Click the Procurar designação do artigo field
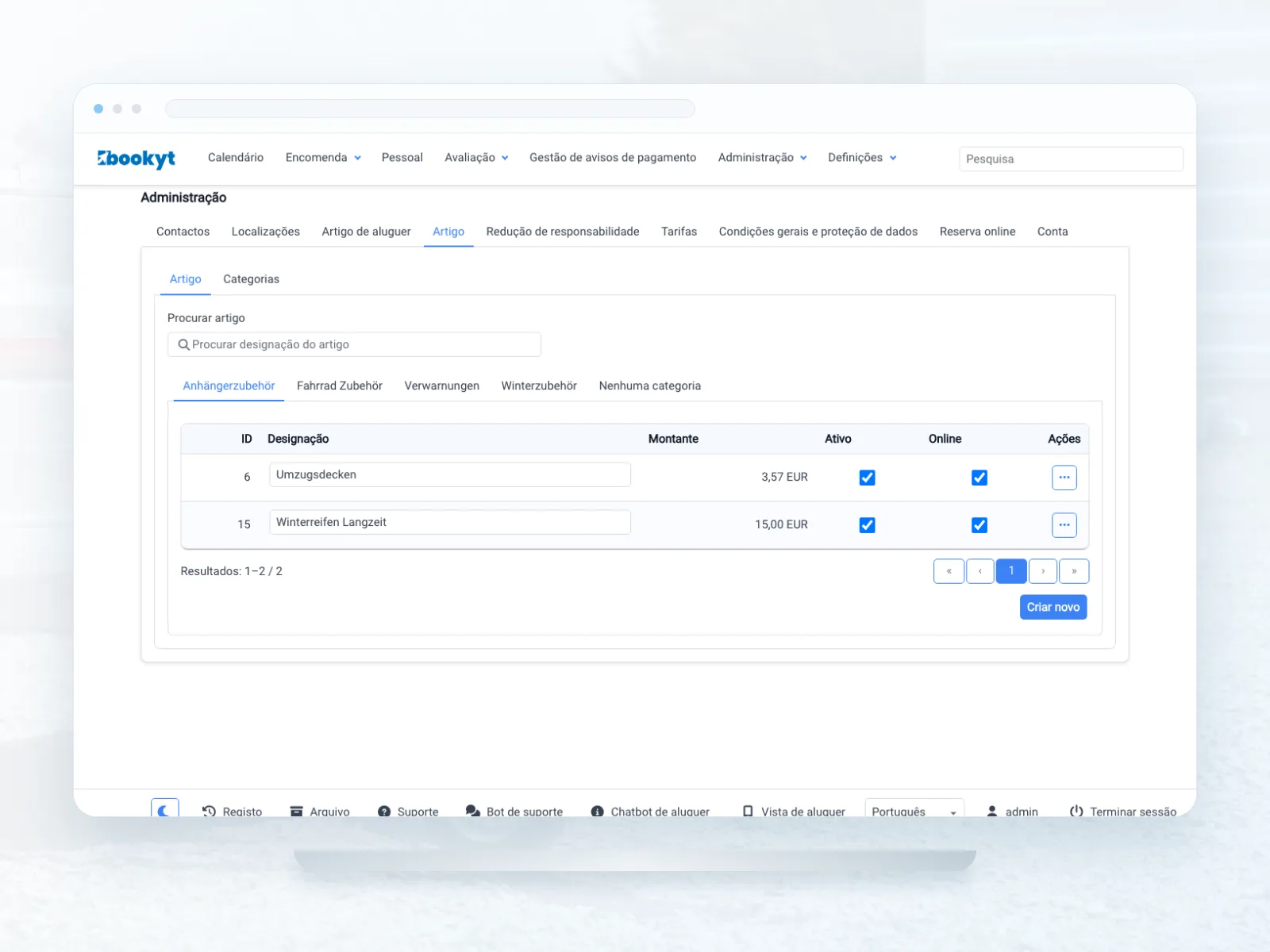 (354, 344)
